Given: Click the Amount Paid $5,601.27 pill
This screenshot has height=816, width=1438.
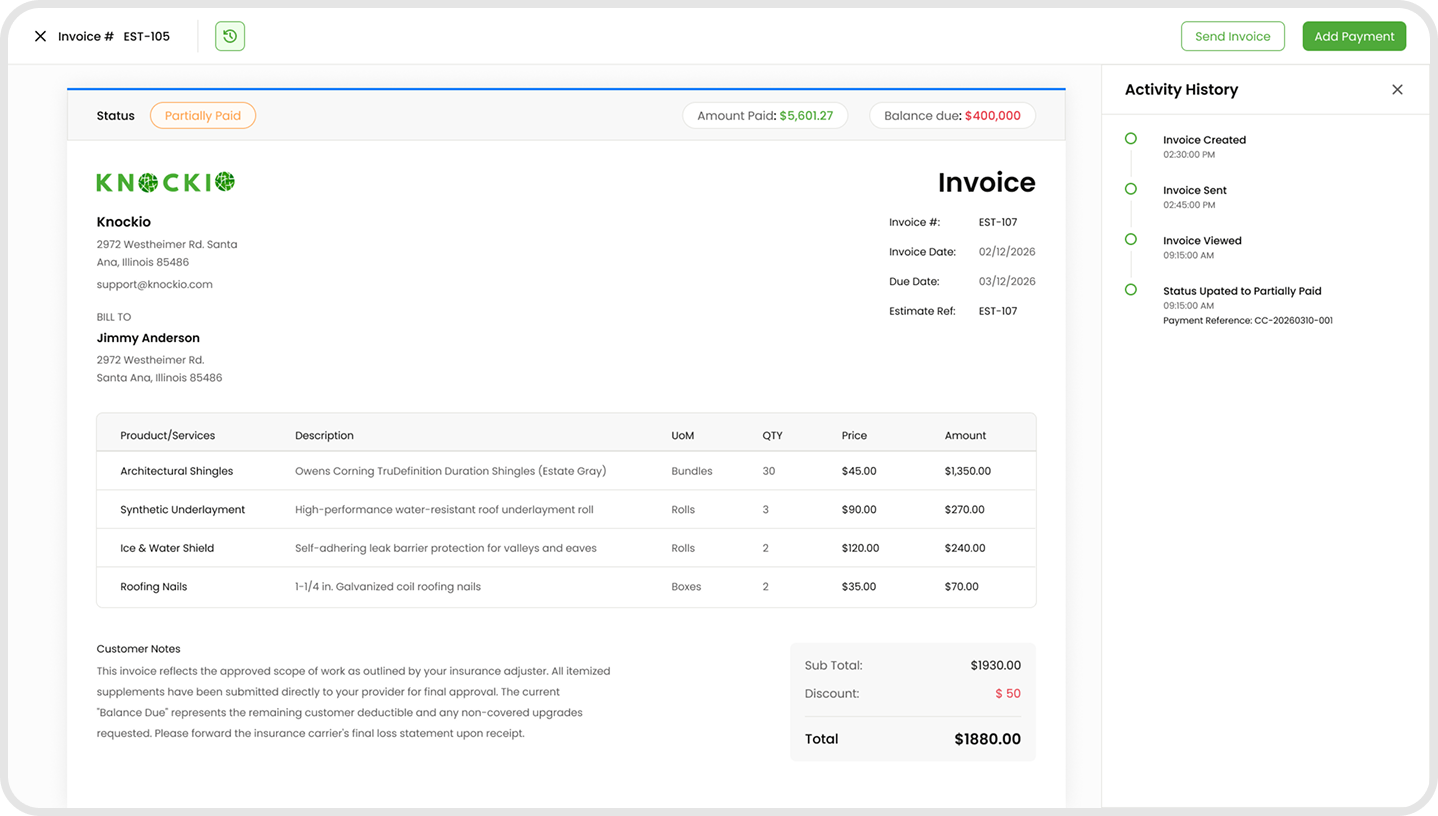Looking at the screenshot, I should (765, 116).
